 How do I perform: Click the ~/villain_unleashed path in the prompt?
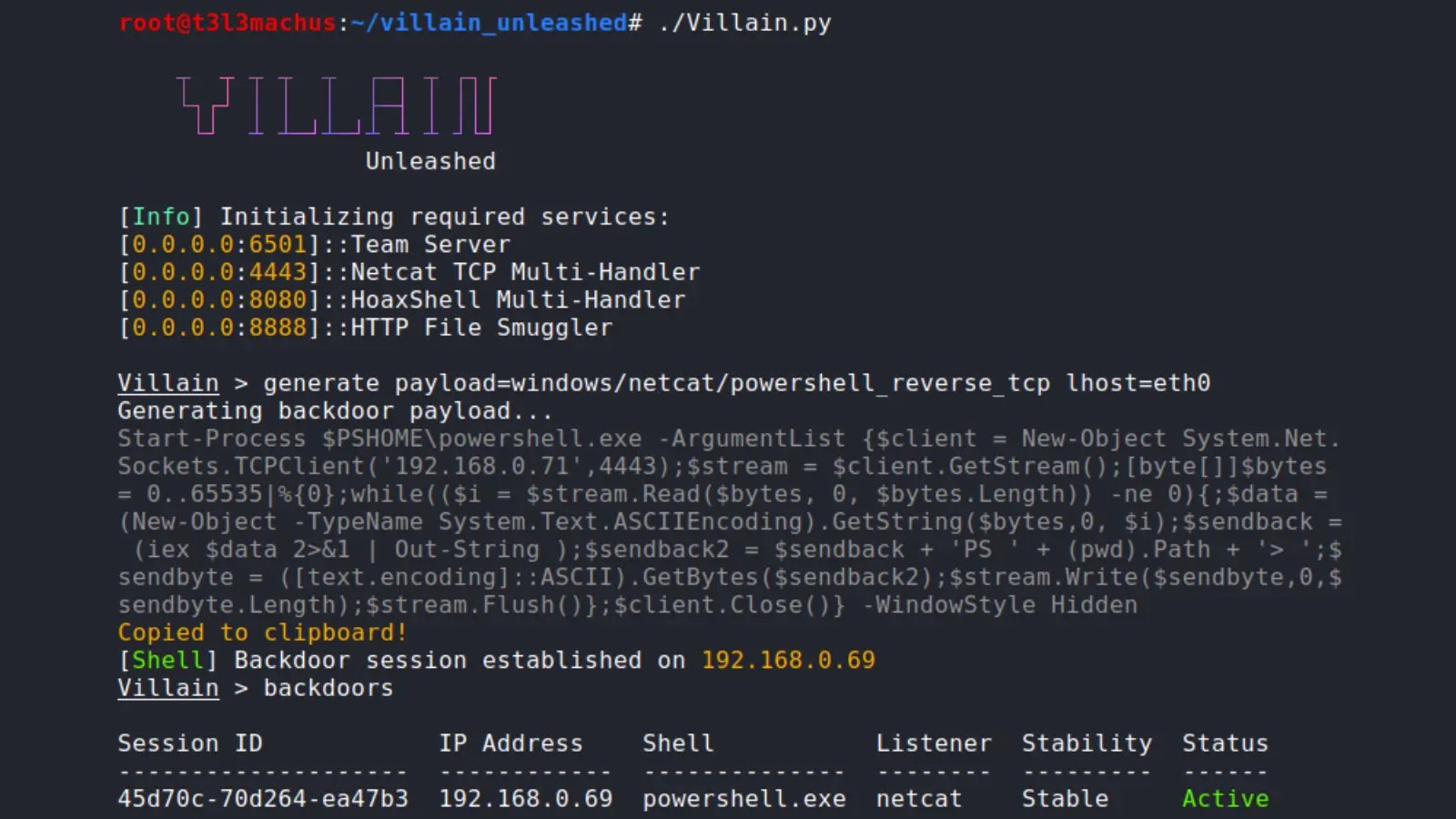pyautogui.click(x=489, y=23)
